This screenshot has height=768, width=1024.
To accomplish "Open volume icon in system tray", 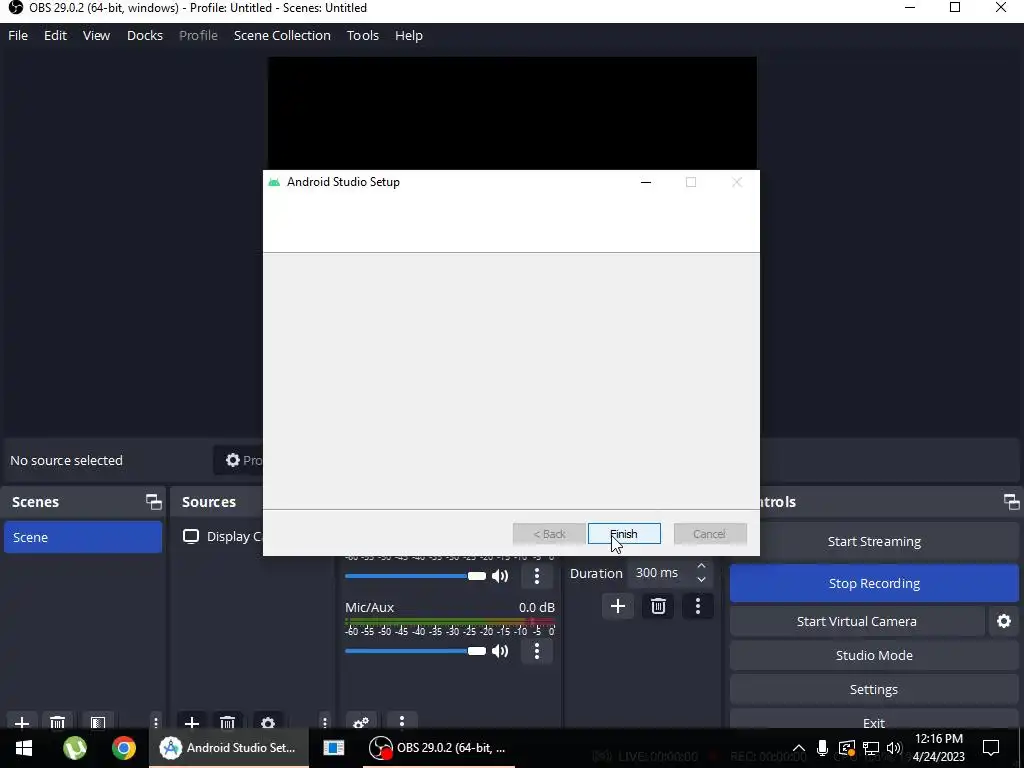I will coord(894,748).
